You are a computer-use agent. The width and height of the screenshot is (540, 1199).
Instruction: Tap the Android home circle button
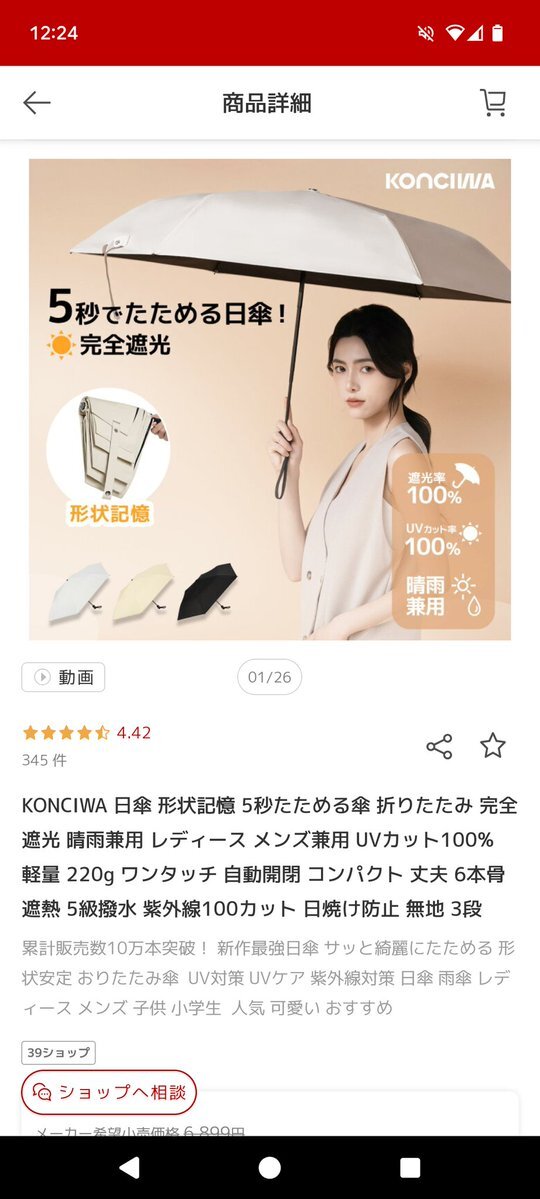point(269,1167)
